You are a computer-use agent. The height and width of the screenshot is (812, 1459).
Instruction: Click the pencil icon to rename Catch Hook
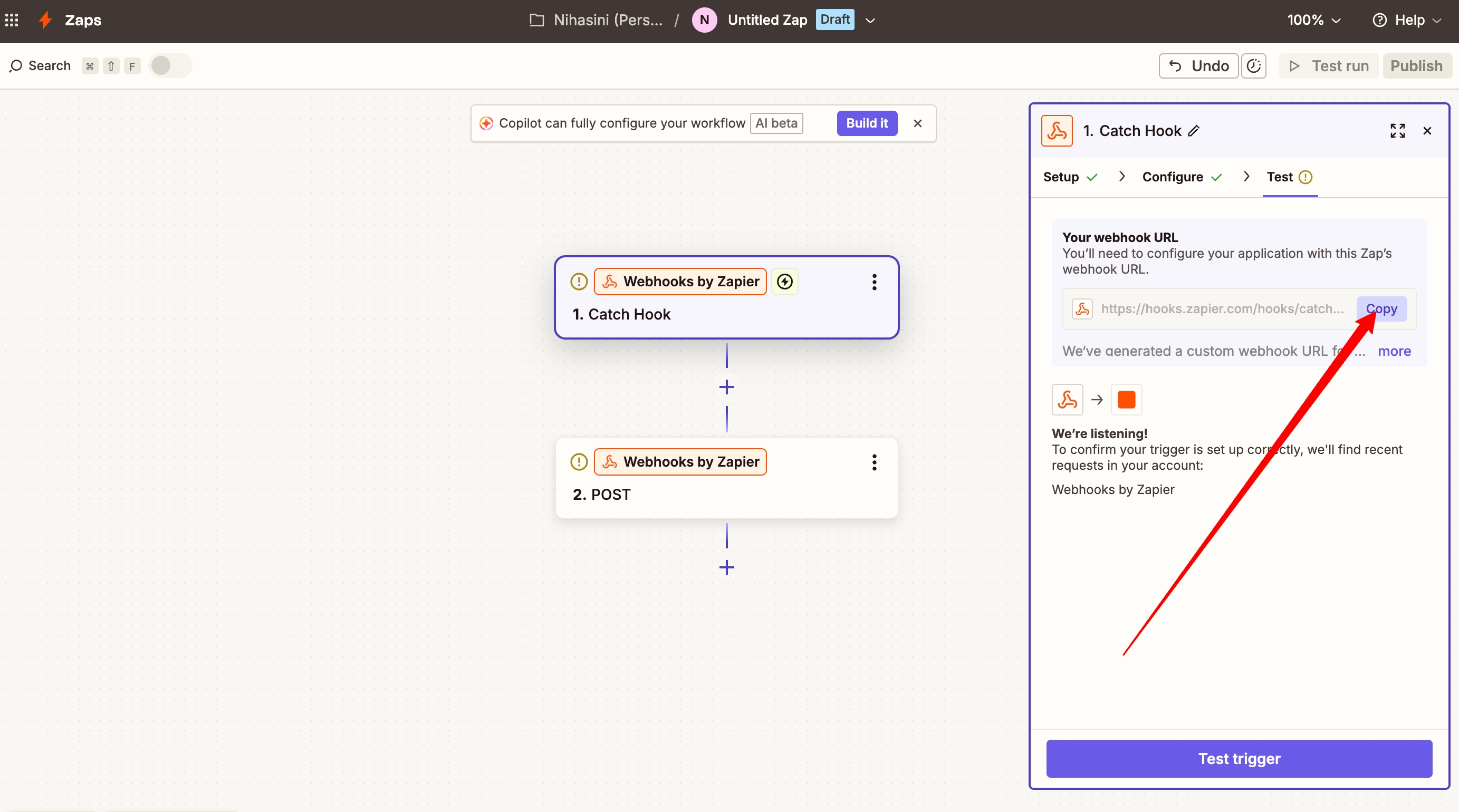click(x=1194, y=131)
